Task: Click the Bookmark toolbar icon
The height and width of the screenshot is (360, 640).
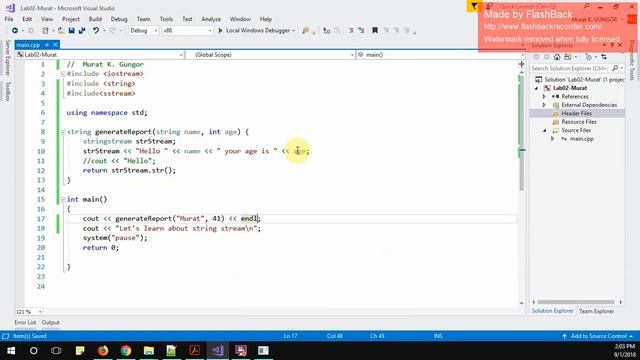Action: (375, 31)
